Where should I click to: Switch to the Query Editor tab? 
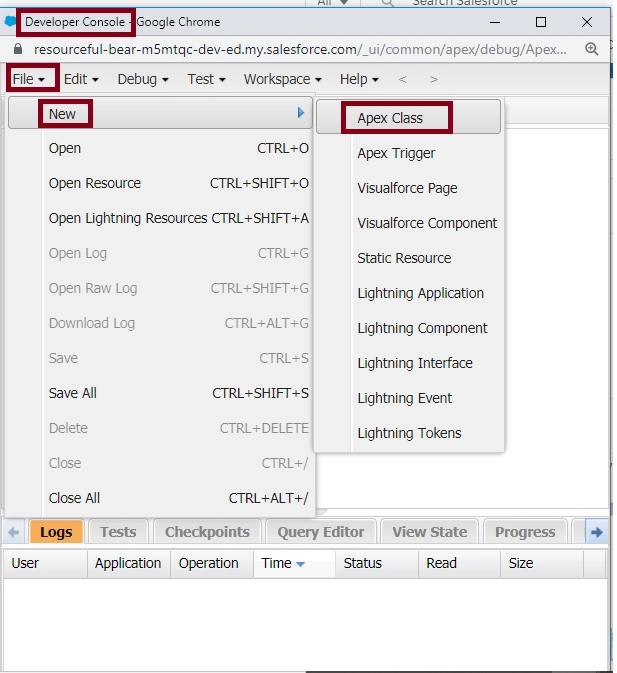pos(321,532)
